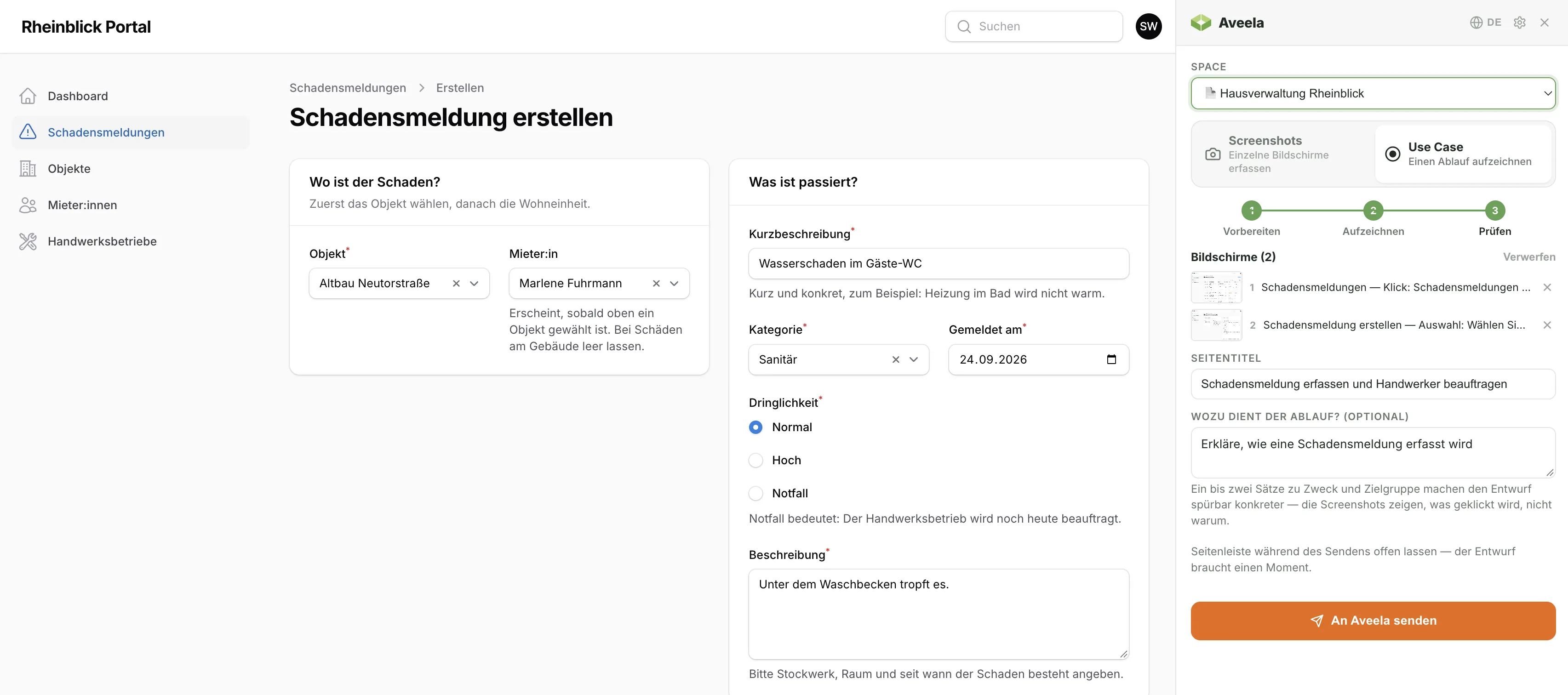Image resolution: width=1568 pixels, height=695 pixels.
Task: Open the date picker calendar icon
Action: (x=1111, y=359)
